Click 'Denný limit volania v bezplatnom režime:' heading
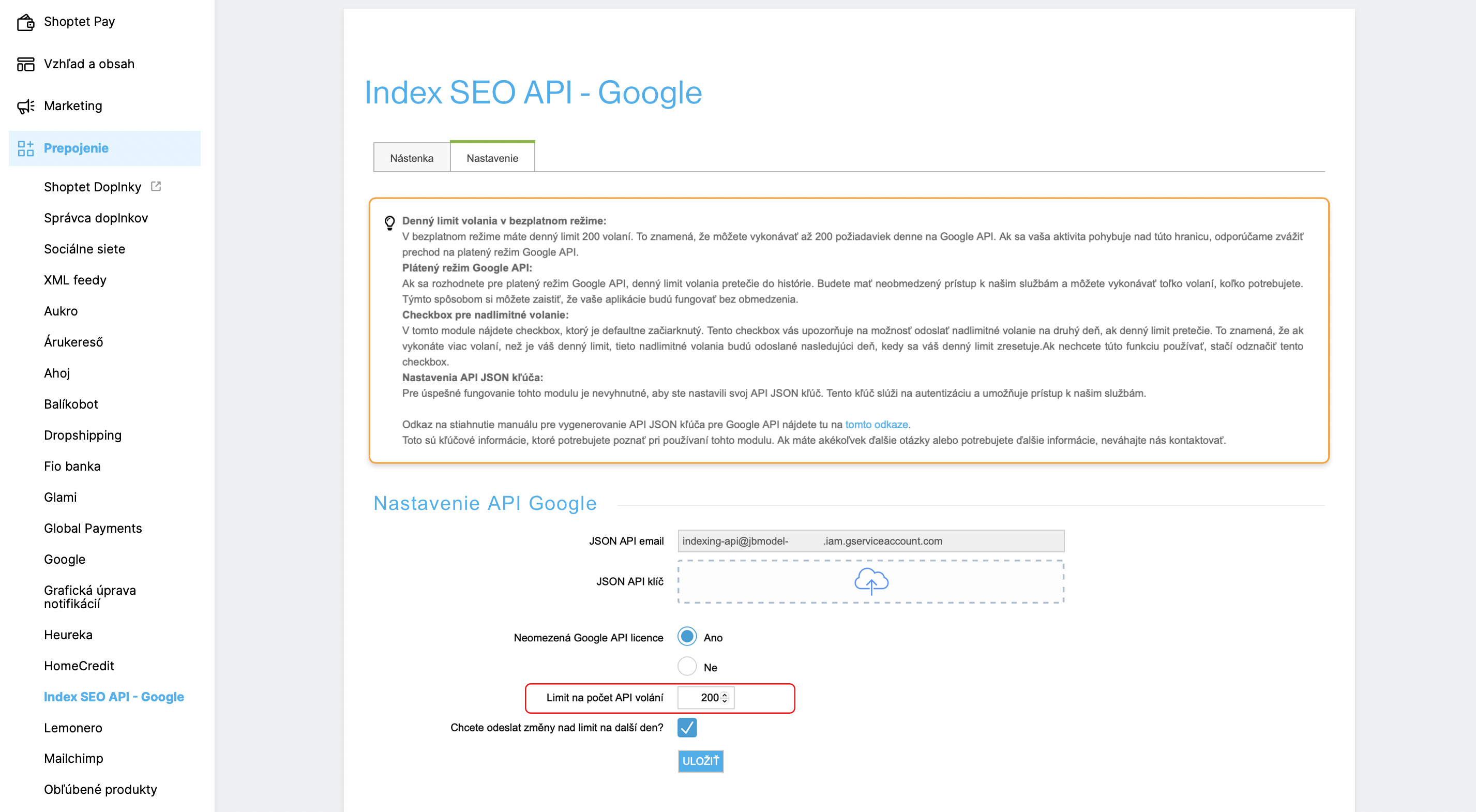The width and height of the screenshot is (1476, 812). 504,221
